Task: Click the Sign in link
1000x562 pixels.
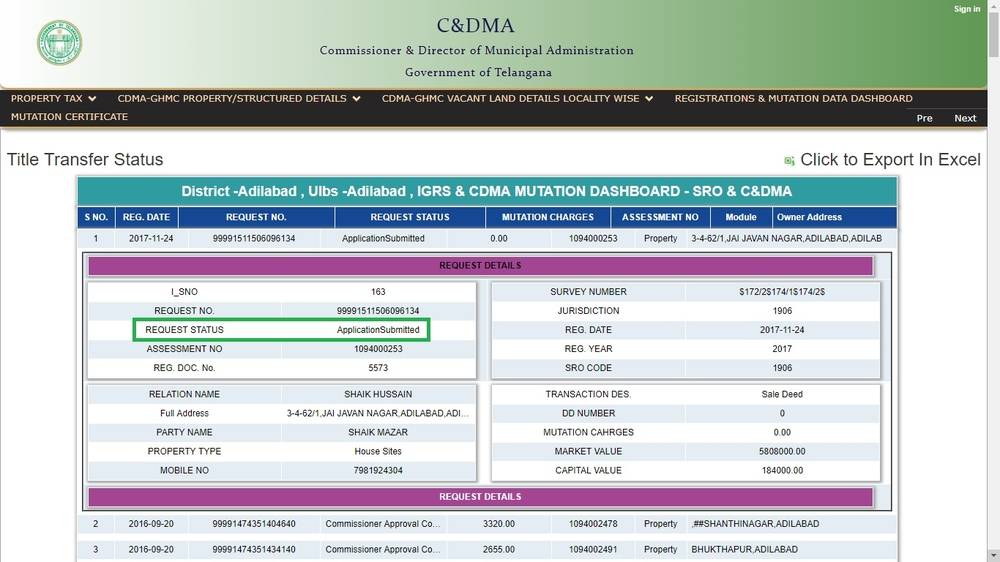Action: click(x=967, y=9)
